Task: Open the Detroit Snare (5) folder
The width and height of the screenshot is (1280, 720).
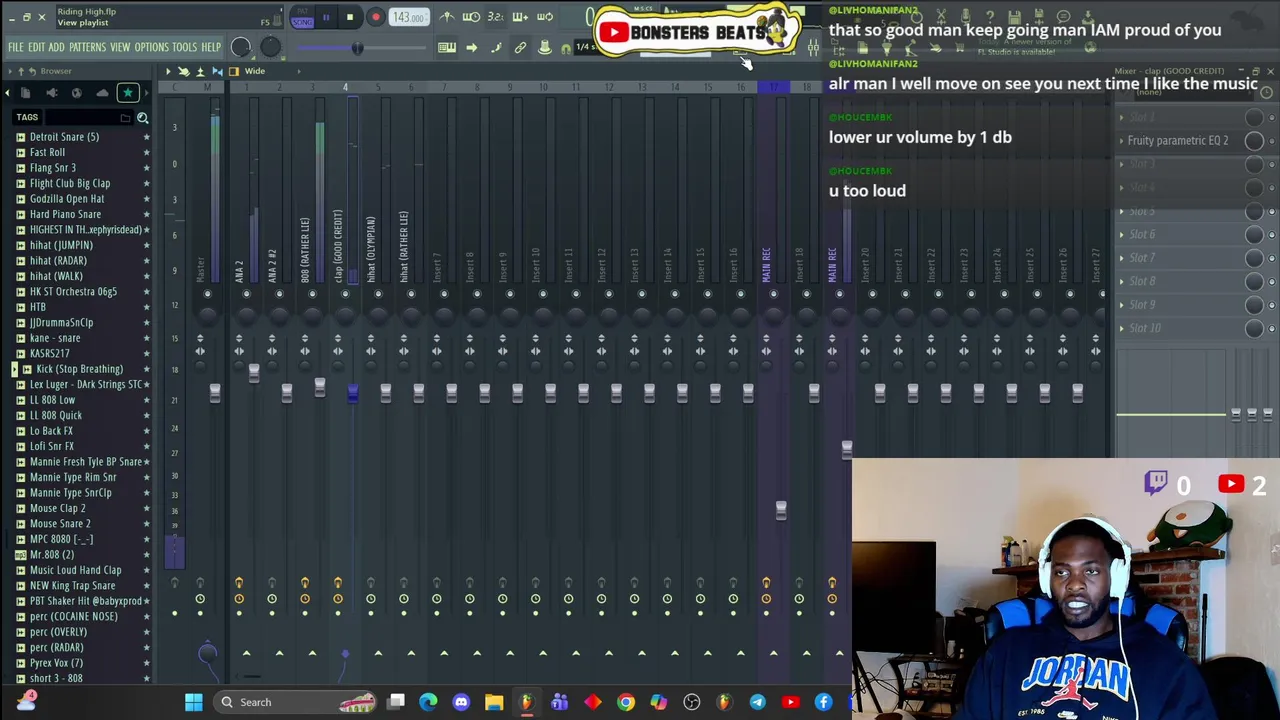Action: (x=64, y=137)
